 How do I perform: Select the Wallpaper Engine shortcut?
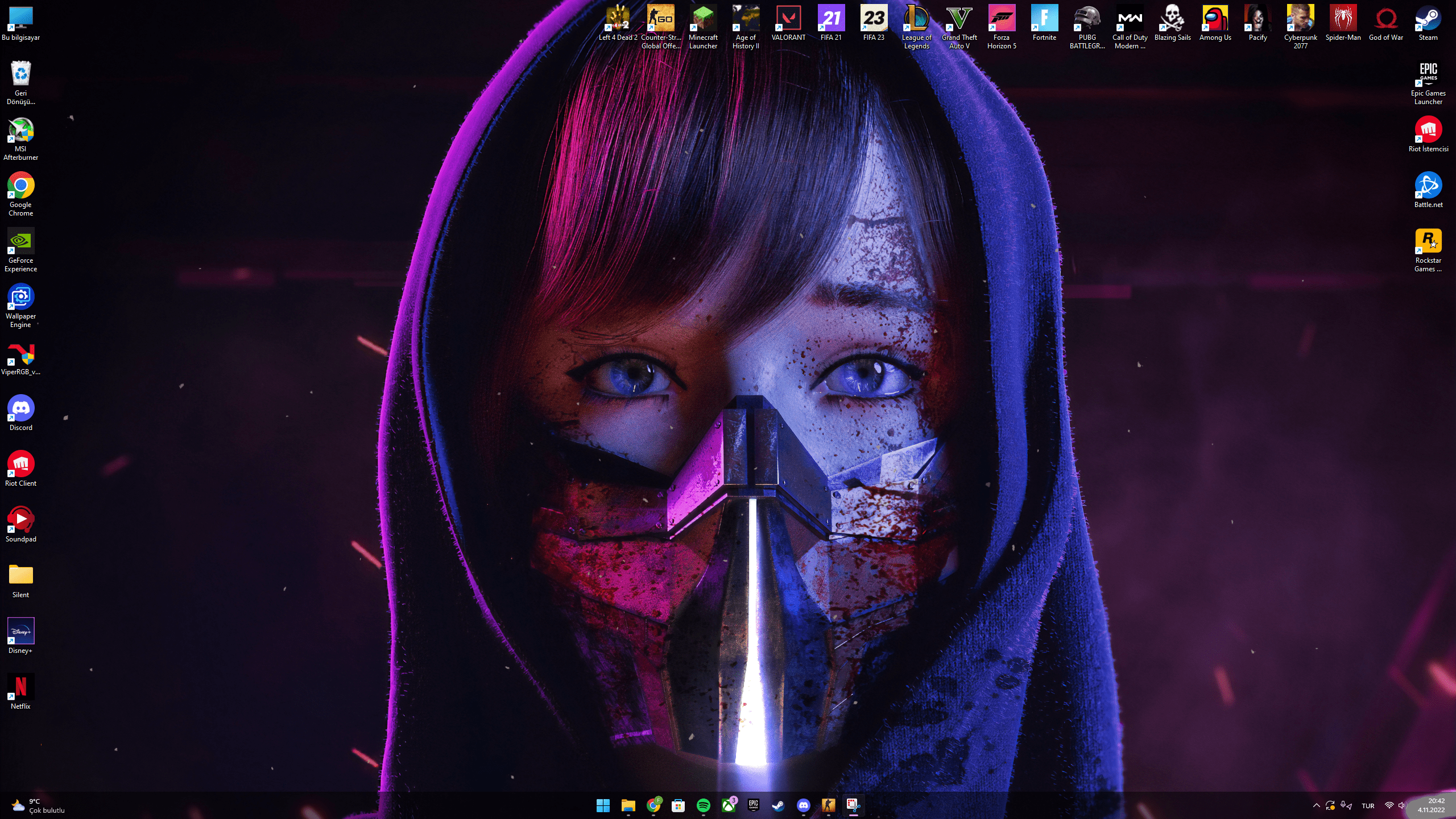pyautogui.click(x=20, y=306)
